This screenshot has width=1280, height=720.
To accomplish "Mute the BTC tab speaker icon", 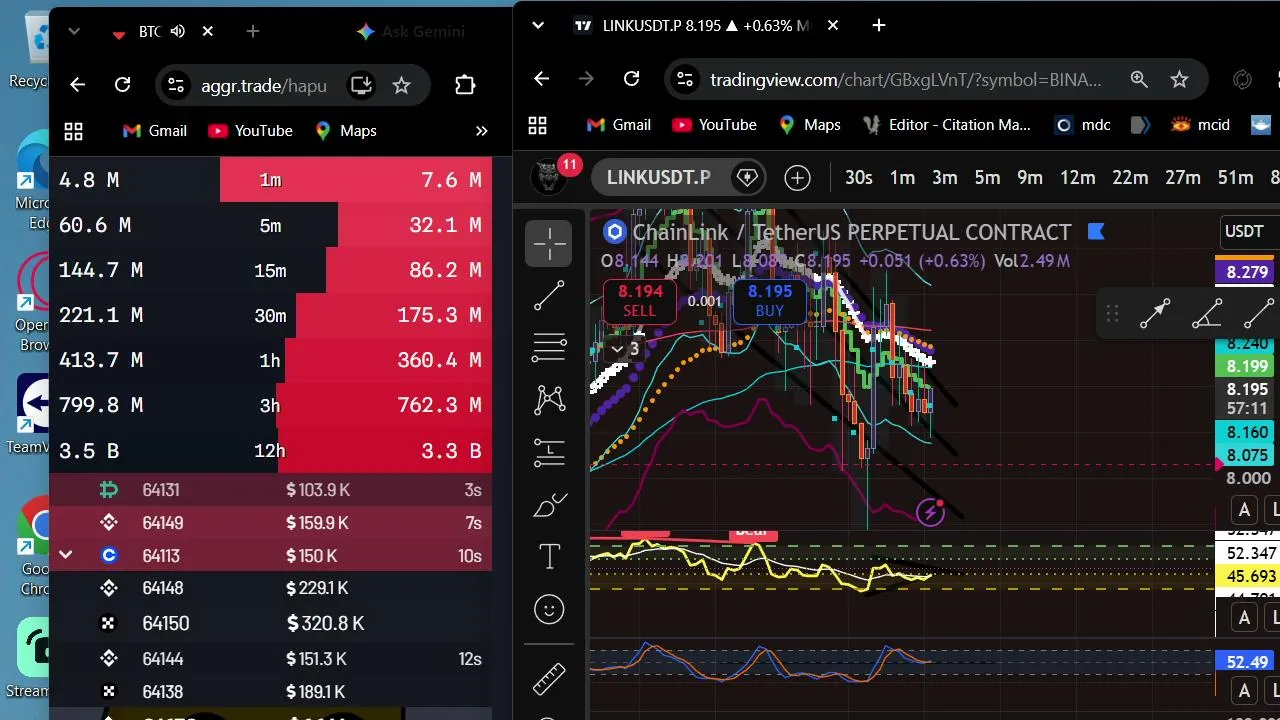I will (178, 32).
